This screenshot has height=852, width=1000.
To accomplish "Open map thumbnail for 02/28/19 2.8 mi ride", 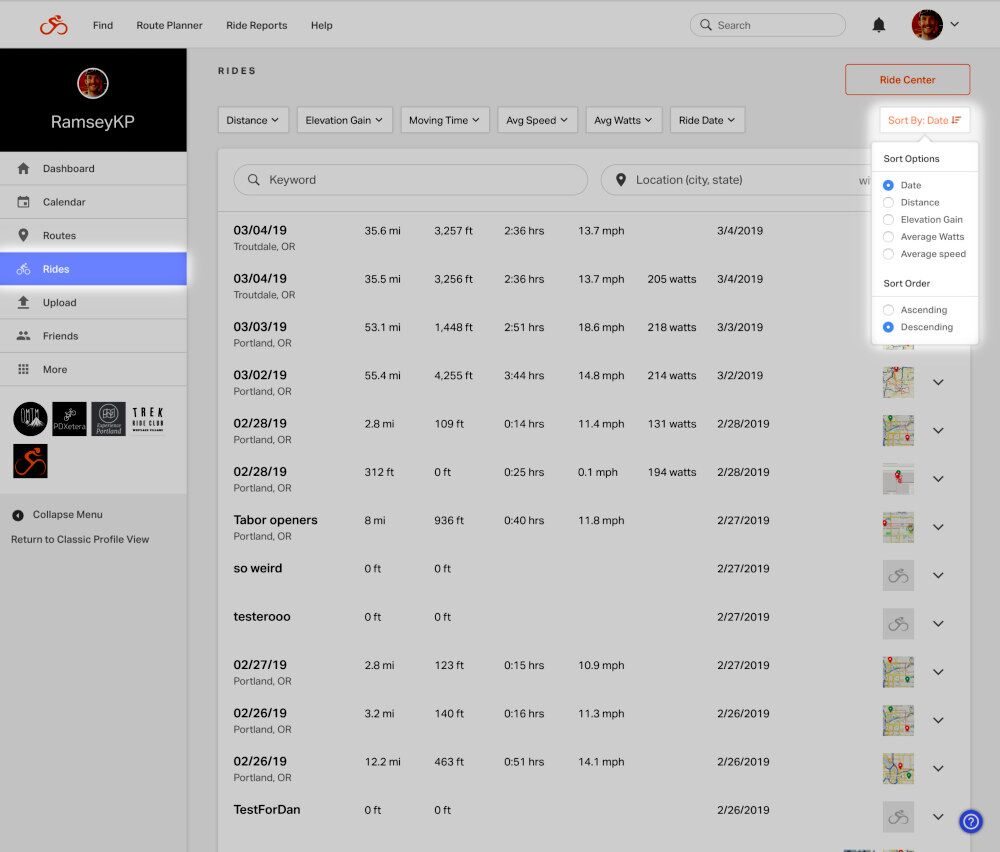I will click(898, 430).
